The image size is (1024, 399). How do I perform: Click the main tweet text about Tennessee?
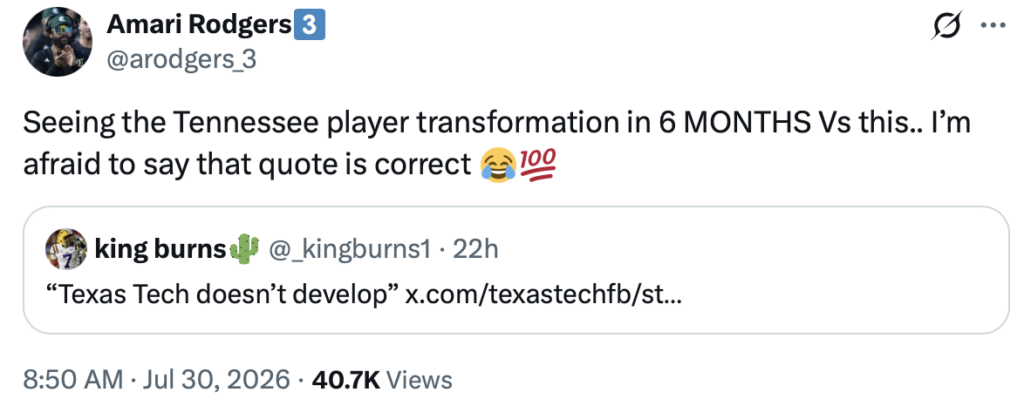coord(496,144)
